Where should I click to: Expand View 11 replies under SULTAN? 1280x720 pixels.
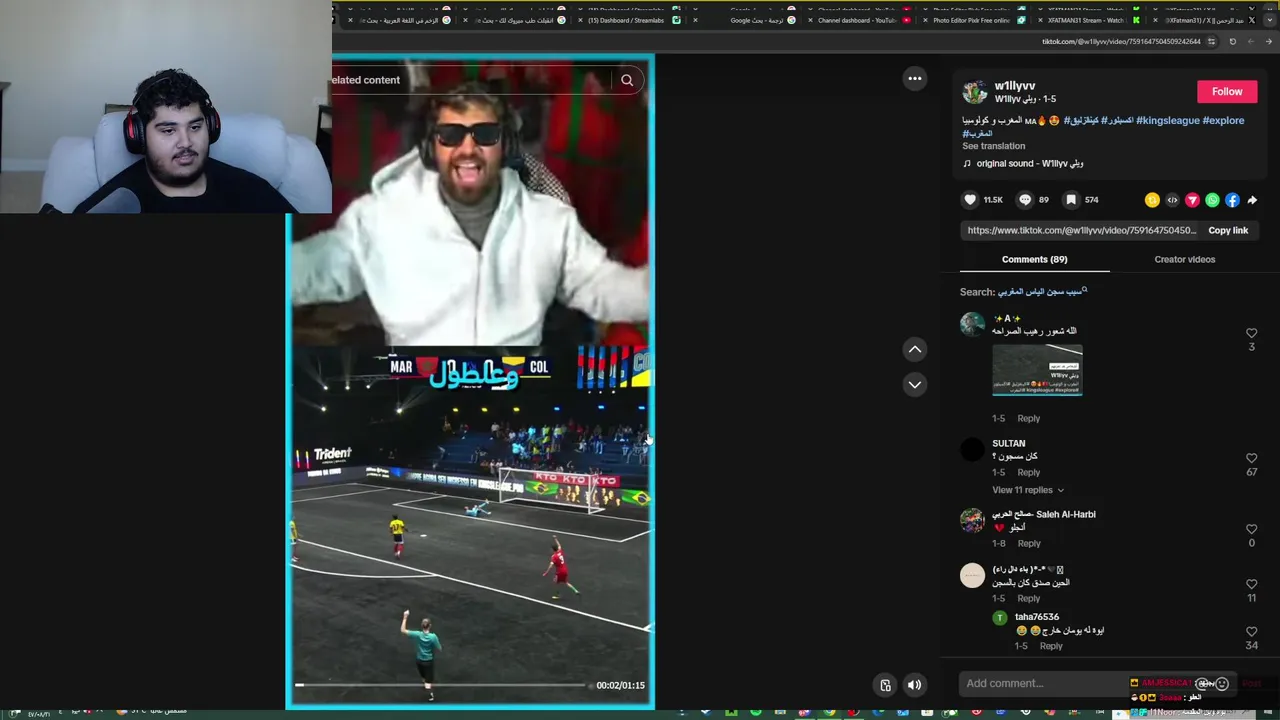[x=1027, y=490]
